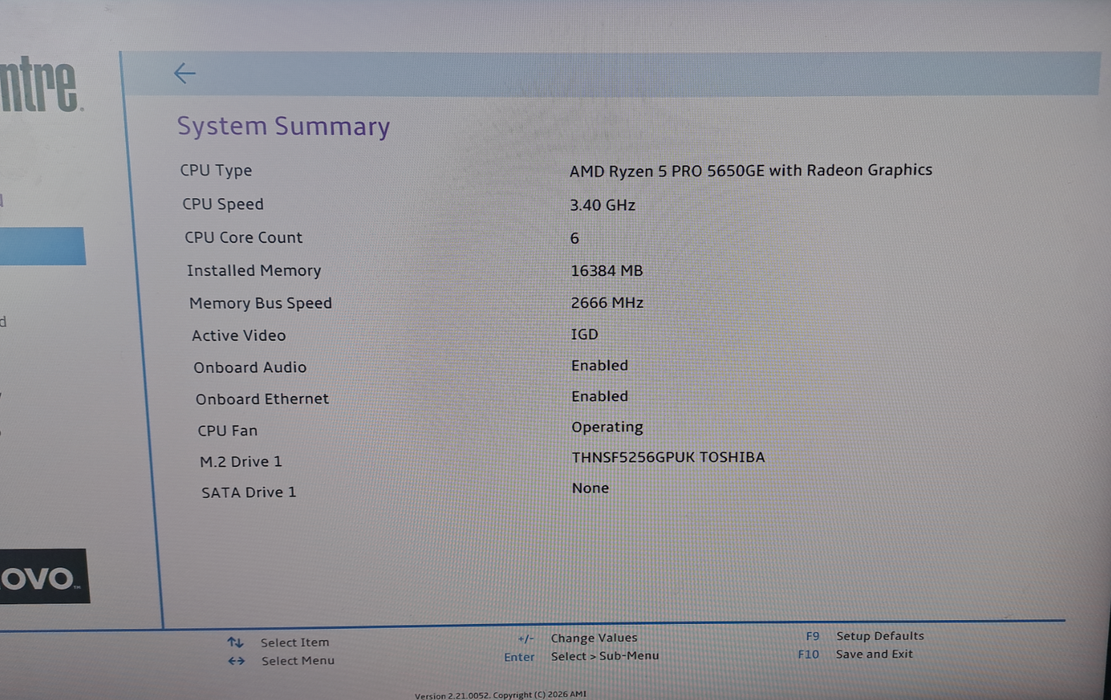Click the back arrow icon
This screenshot has height=700, width=1111.
[185, 73]
